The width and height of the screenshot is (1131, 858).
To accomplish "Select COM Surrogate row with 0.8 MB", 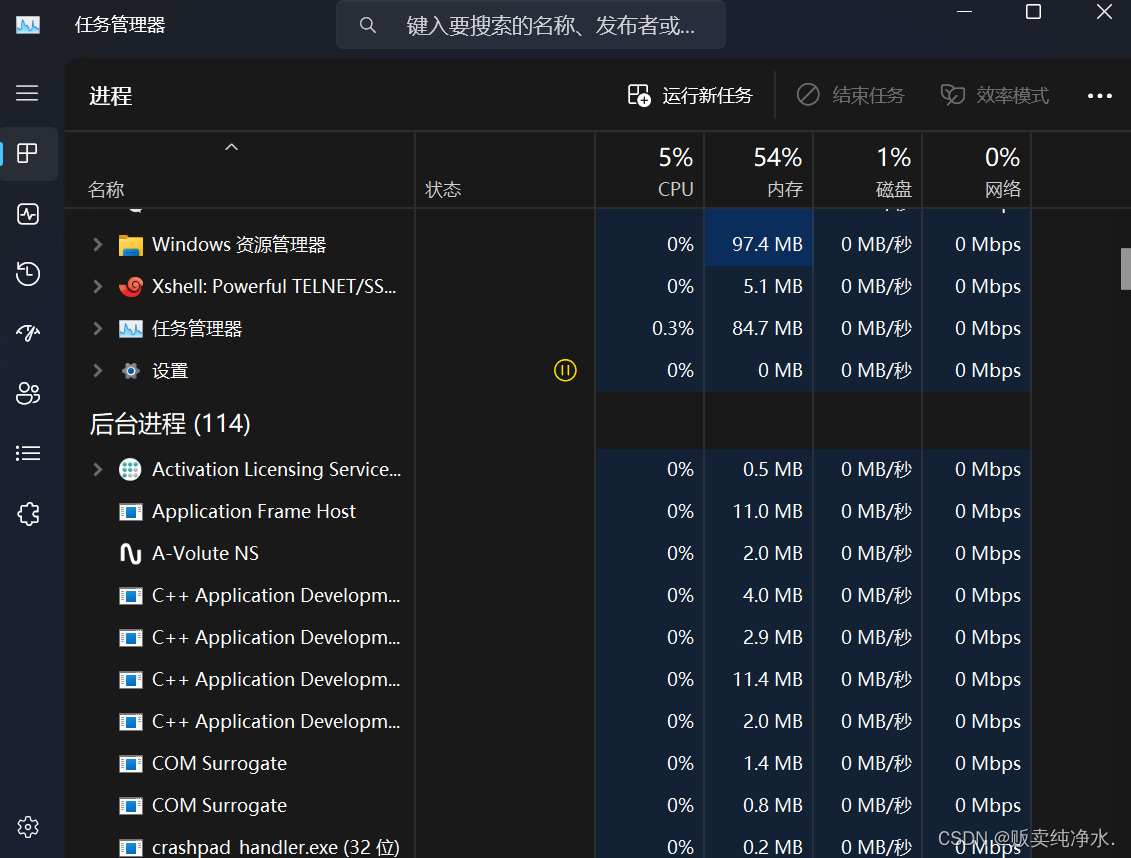I will (548, 805).
